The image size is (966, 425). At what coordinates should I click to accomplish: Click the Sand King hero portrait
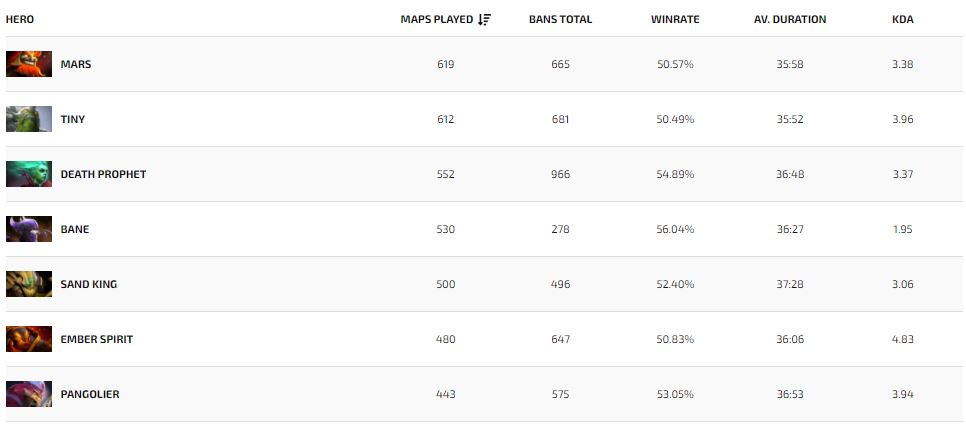29,284
